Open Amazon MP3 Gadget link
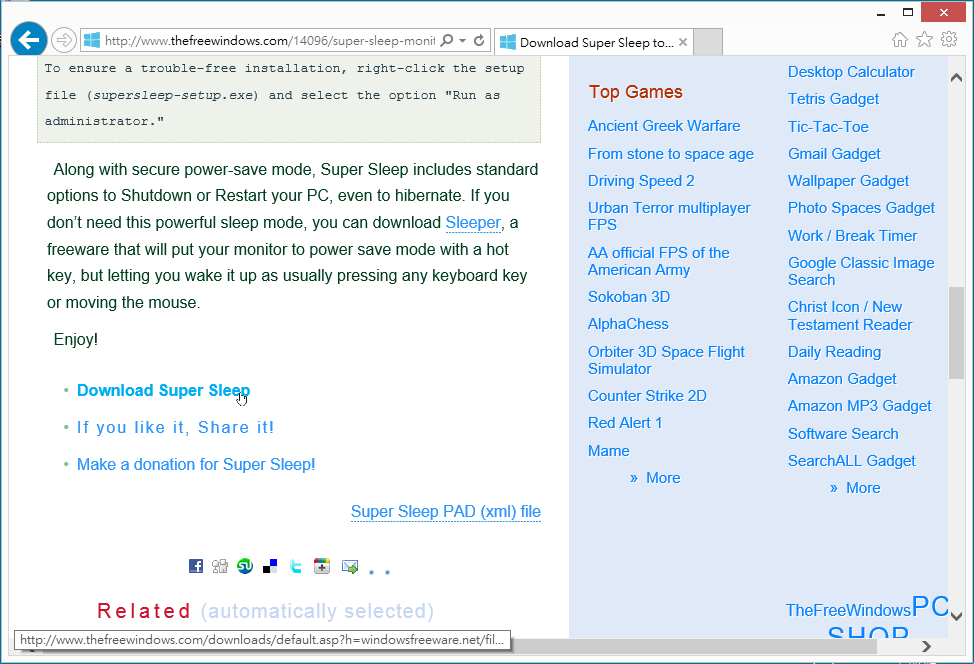This screenshot has width=974, height=664. 860,406
